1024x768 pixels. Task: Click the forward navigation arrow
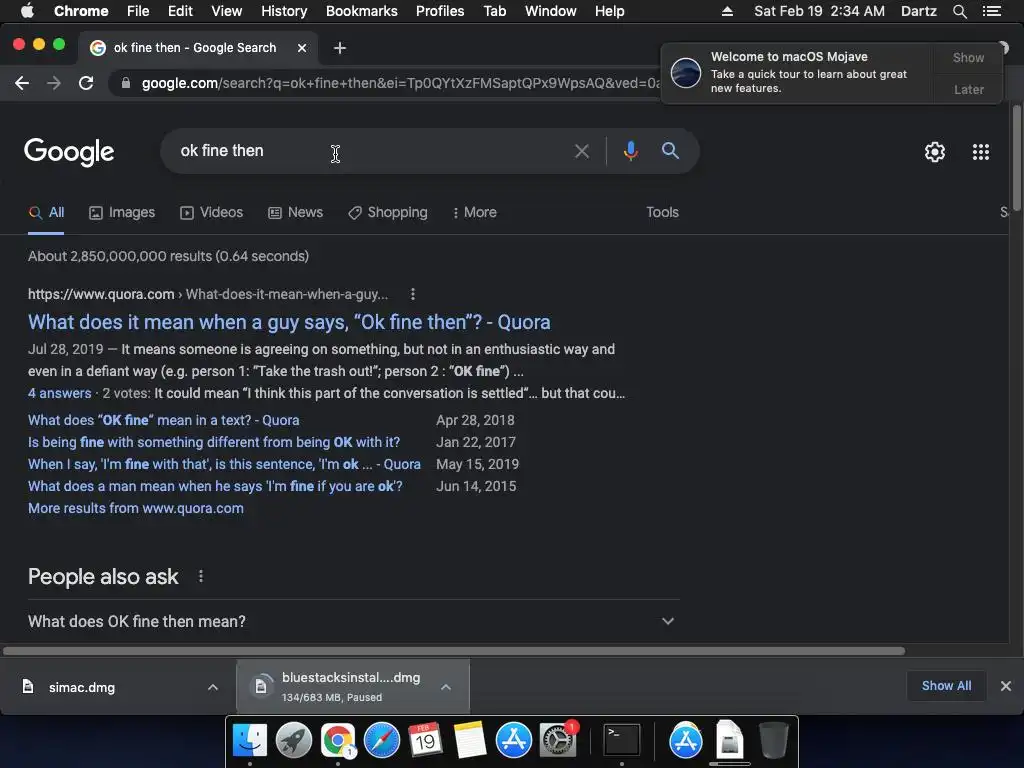point(54,83)
